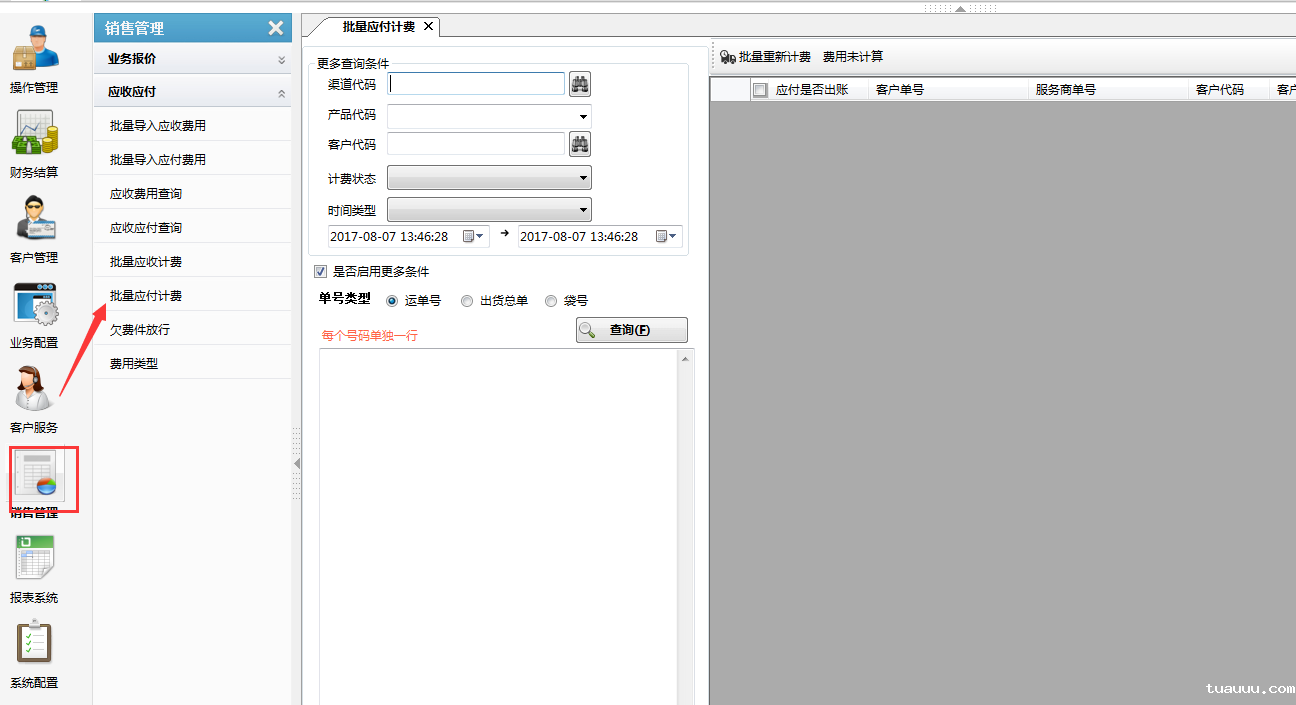Viewport: 1296px width, 705px height.
Task: Open the start date calendar picker
Action: click(x=469, y=236)
